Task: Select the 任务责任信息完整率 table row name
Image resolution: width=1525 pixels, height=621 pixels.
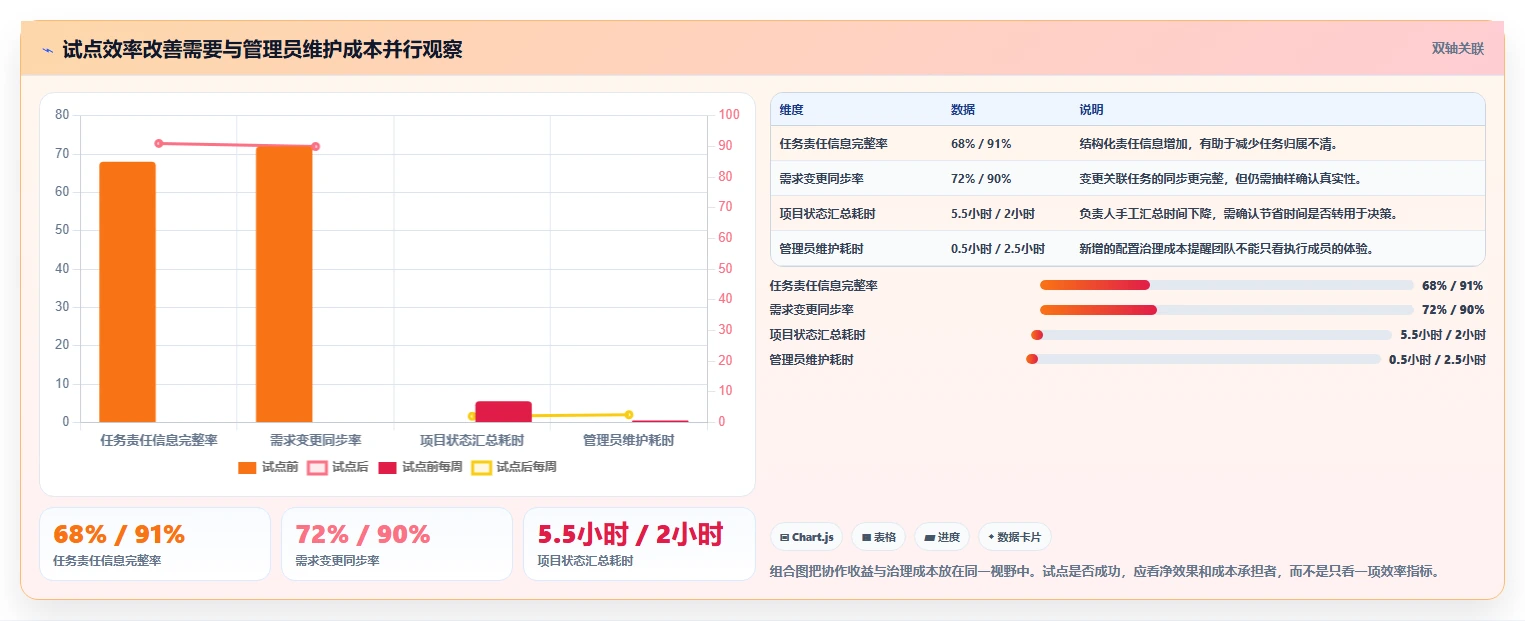Action: [833, 144]
